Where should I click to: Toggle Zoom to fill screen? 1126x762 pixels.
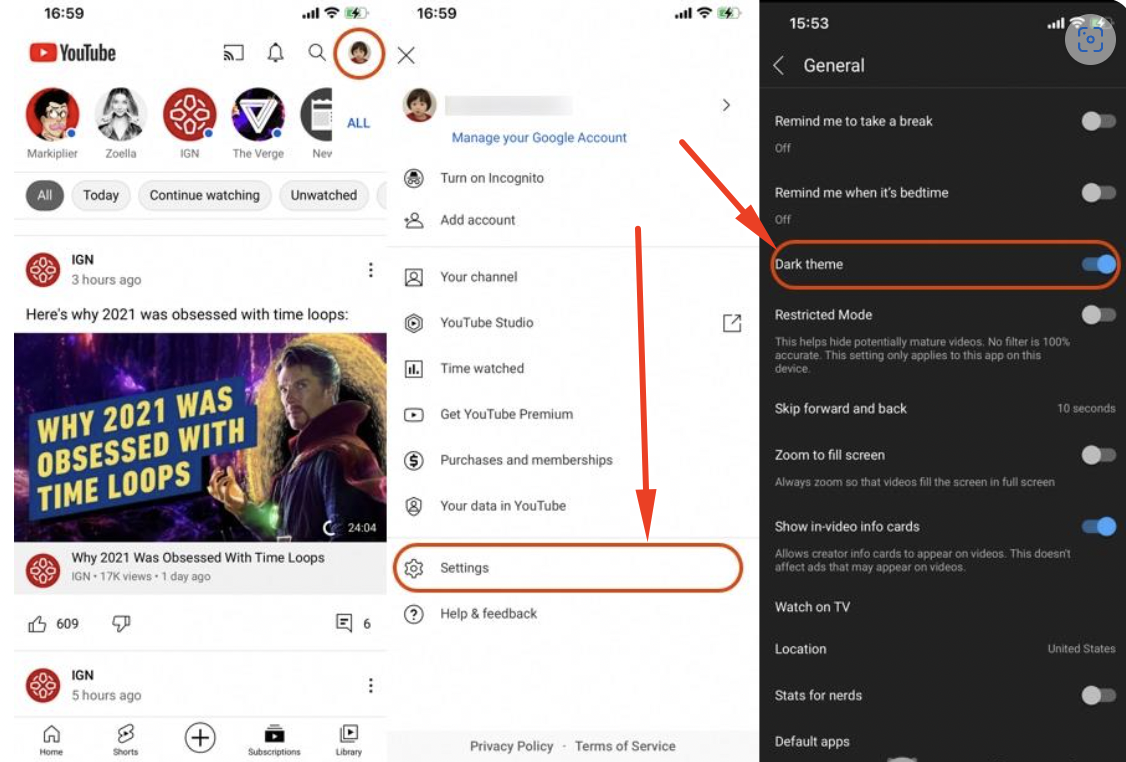click(1098, 455)
